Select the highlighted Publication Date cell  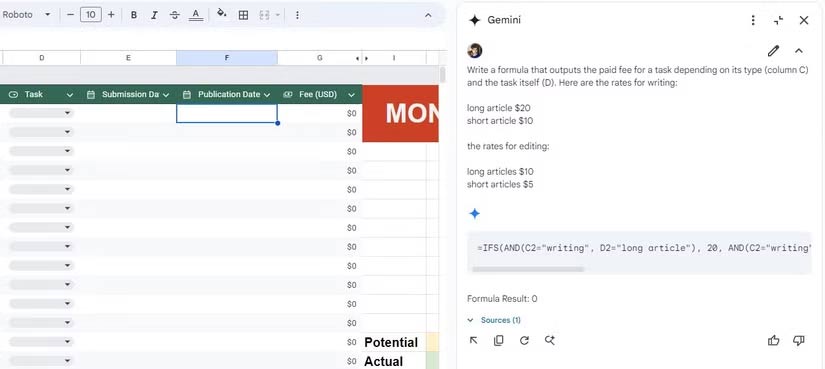227,113
